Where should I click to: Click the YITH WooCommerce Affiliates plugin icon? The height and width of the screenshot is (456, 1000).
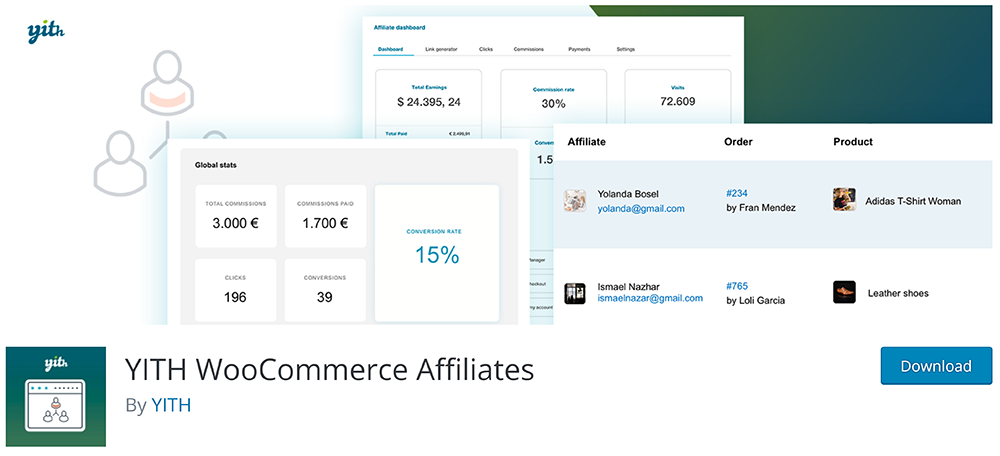point(56,397)
